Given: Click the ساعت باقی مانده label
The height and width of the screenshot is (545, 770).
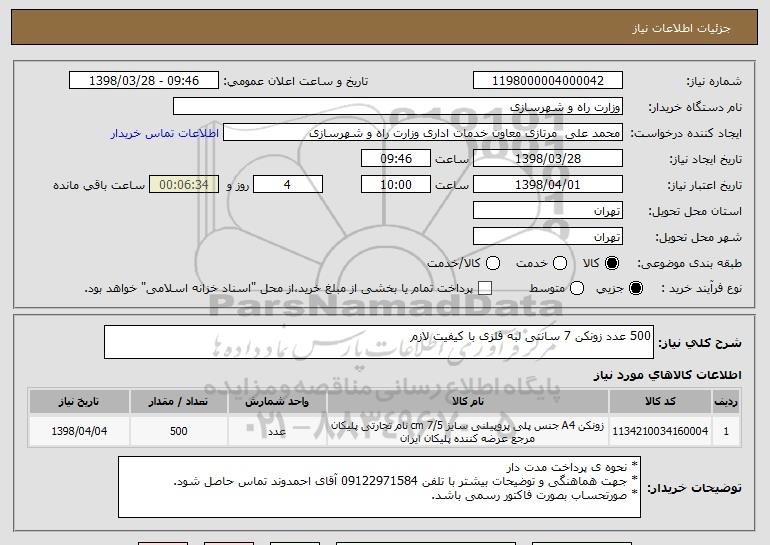Looking at the screenshot, I should [99, 185].
